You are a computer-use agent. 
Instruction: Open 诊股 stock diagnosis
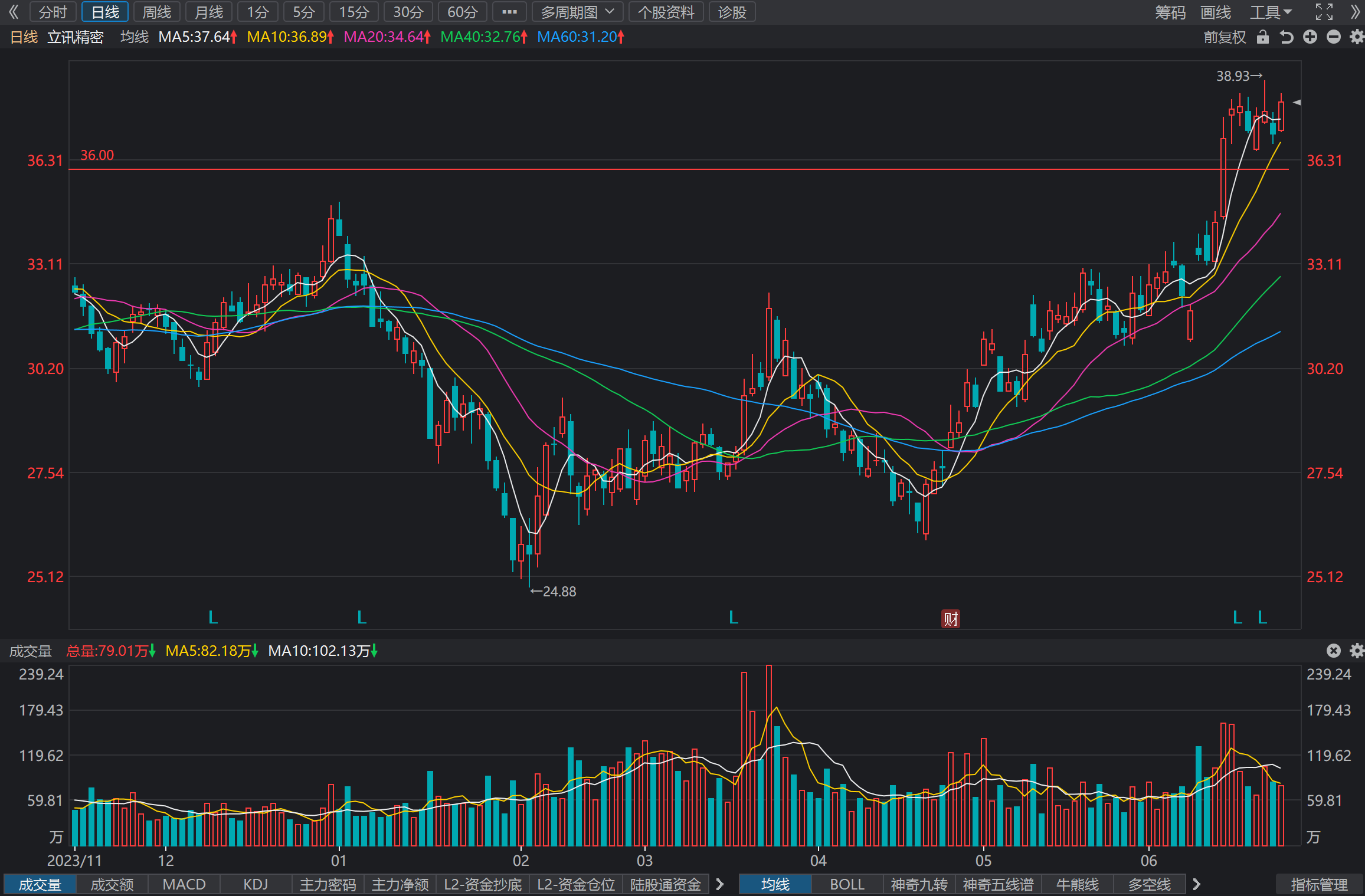click(x=732, y=12)
